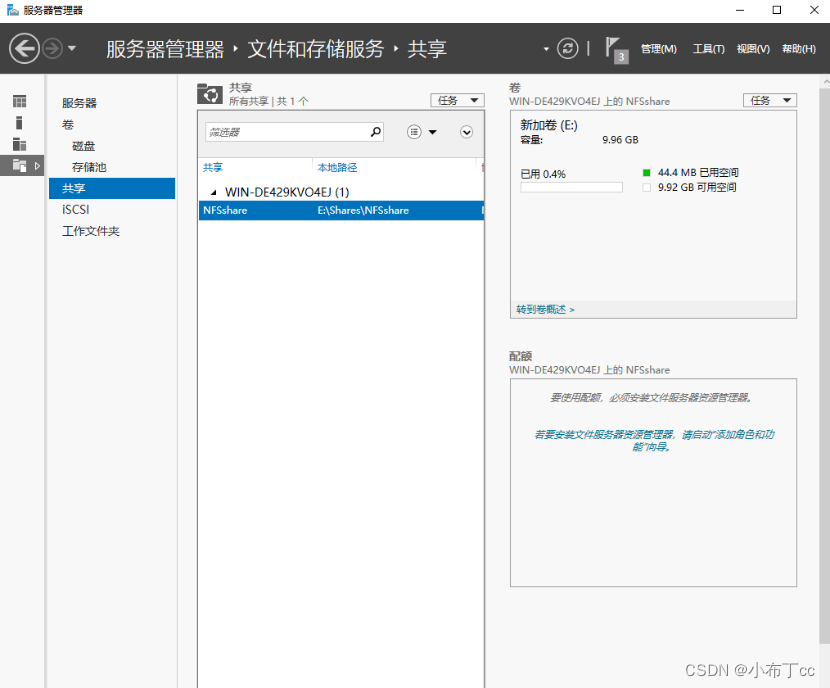This screenshot has width=830, height=688.
Task: Select 存储池 in the navigation list
Action: point(89,167)
